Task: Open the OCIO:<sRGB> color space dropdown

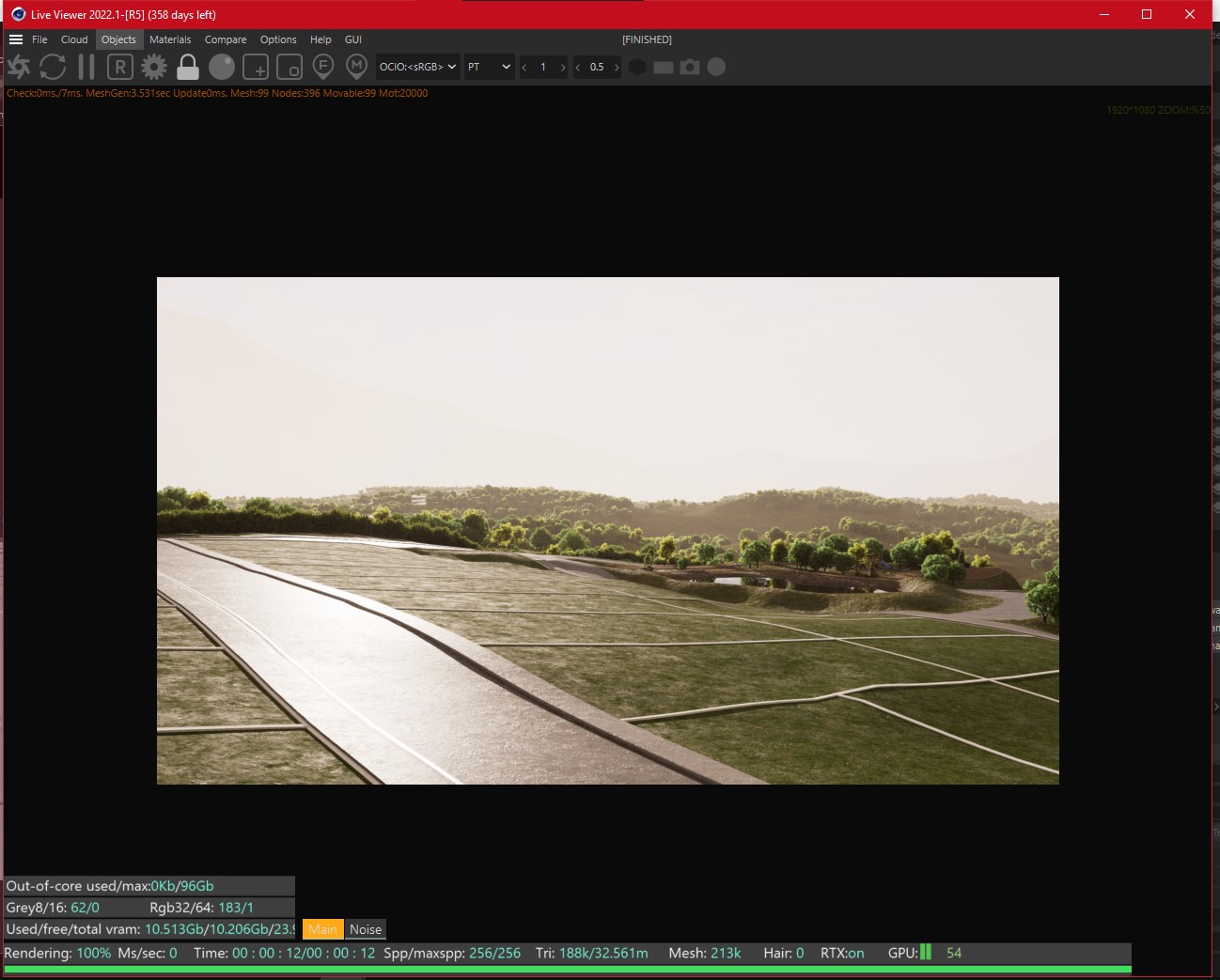Action: (418, 67)
